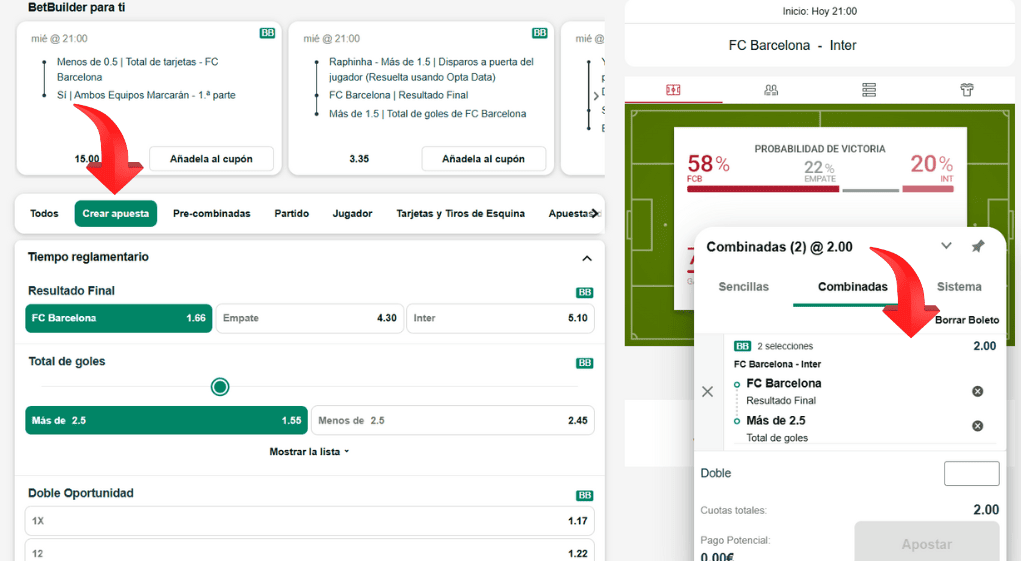Open Tarjetas y Tiros de Esquina tab
Screen dimensions: 1021x561
tap(460, 213)
